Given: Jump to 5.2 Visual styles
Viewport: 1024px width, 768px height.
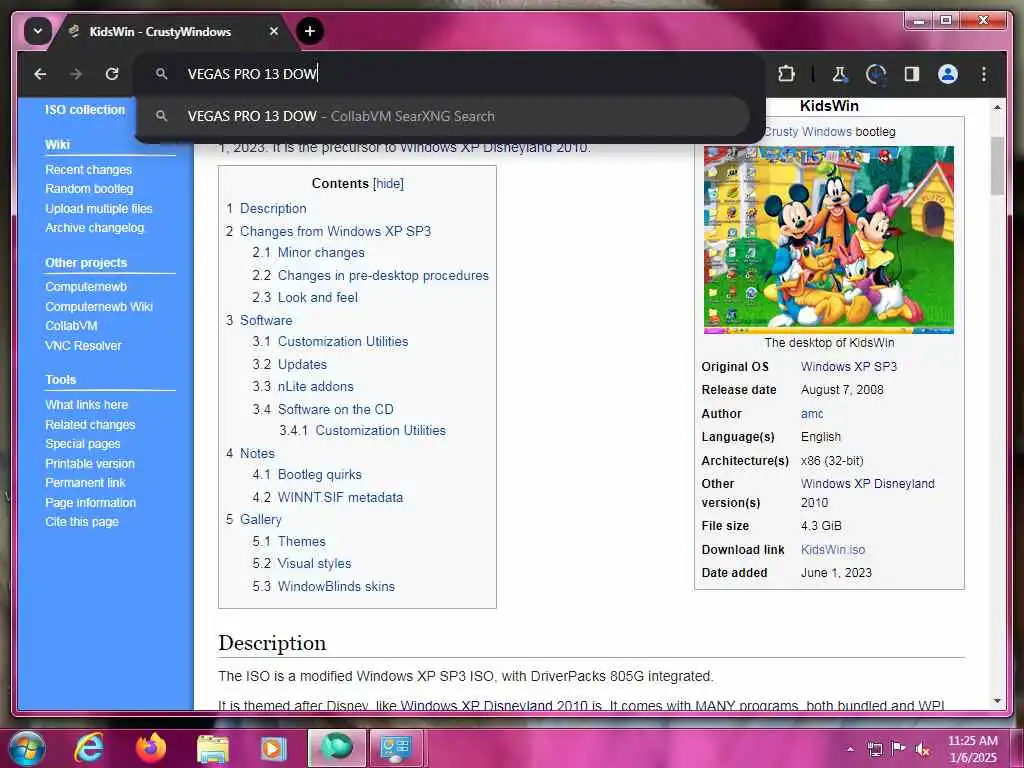Looking at the screenshot, I should [314, 564].
